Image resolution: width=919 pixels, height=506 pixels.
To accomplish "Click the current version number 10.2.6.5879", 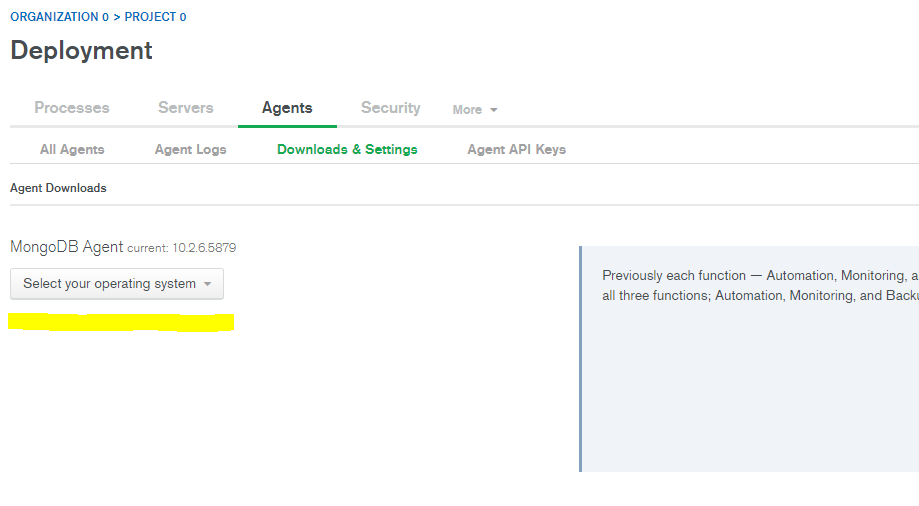I will pos(204,248).
